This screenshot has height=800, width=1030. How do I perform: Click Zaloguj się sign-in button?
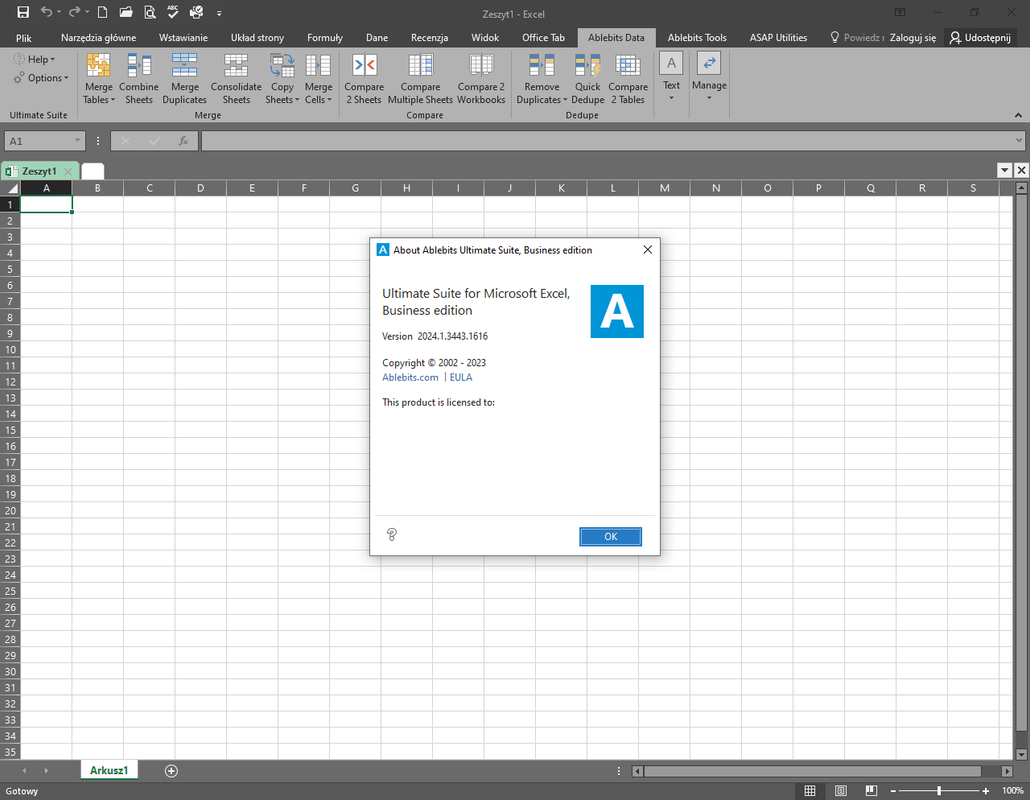[x=912, y=37]
